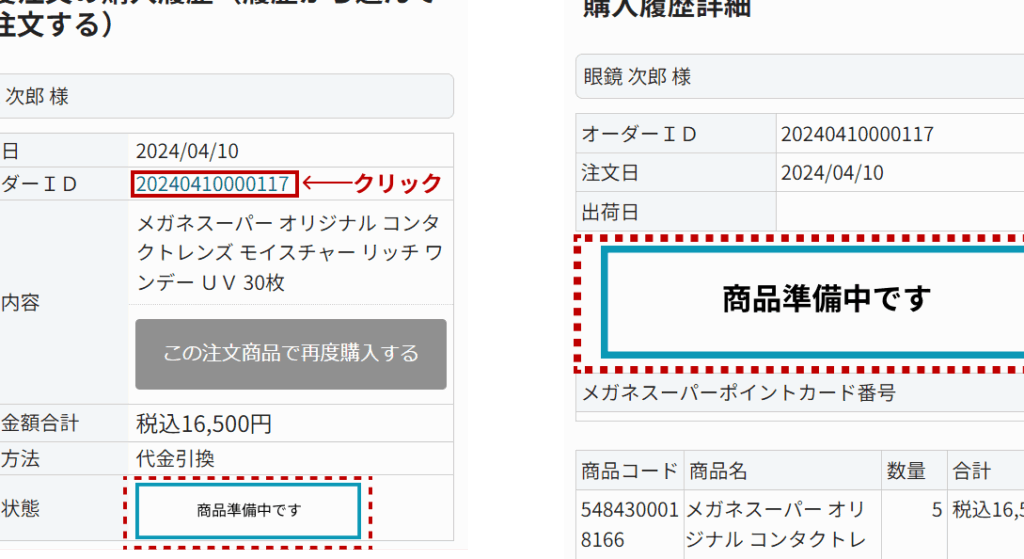
Task: Select 2024/04/10 date in detail panel
Action: click(x=832, y=172)
